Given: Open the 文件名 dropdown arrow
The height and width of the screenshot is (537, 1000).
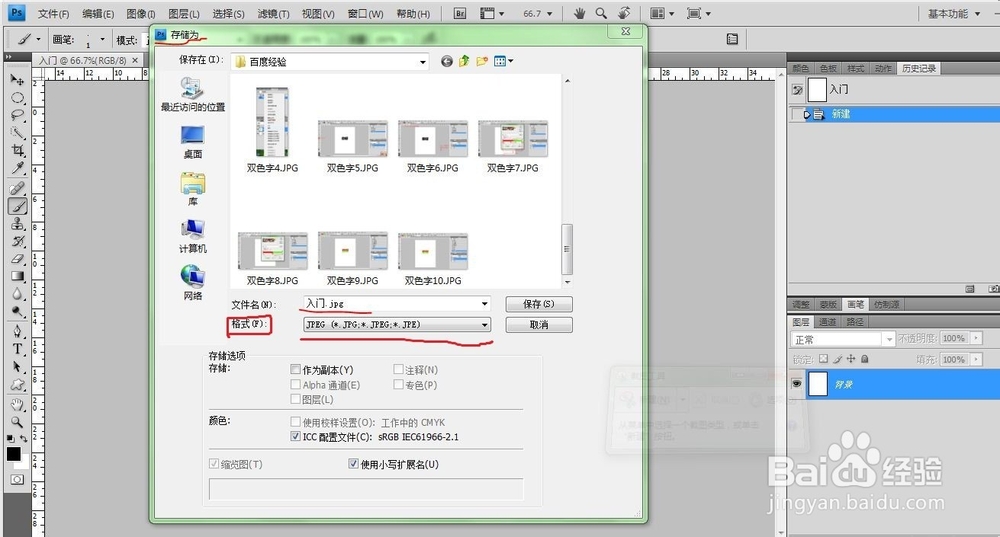Looking at the screenshot, I should (x=485, y=304).
